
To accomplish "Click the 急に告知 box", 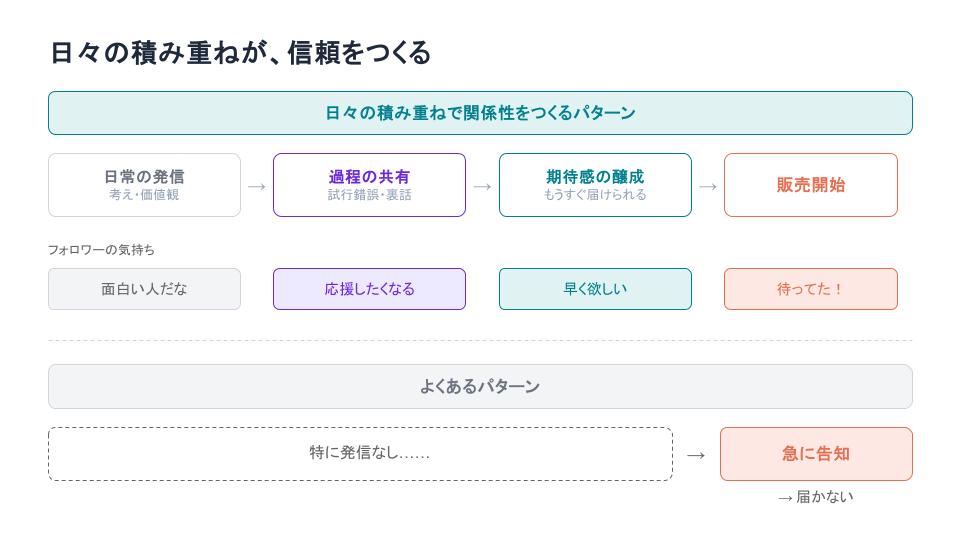I will (816, 454).
